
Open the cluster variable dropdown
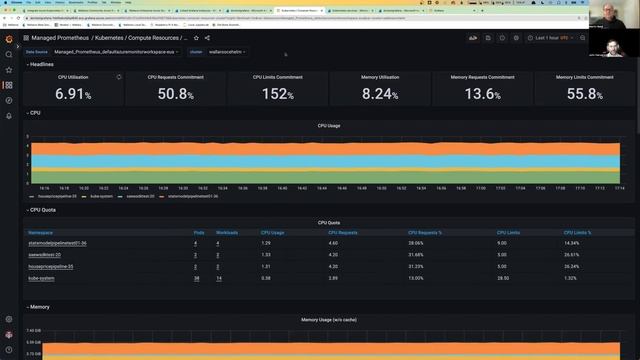[x=227, y=52]
